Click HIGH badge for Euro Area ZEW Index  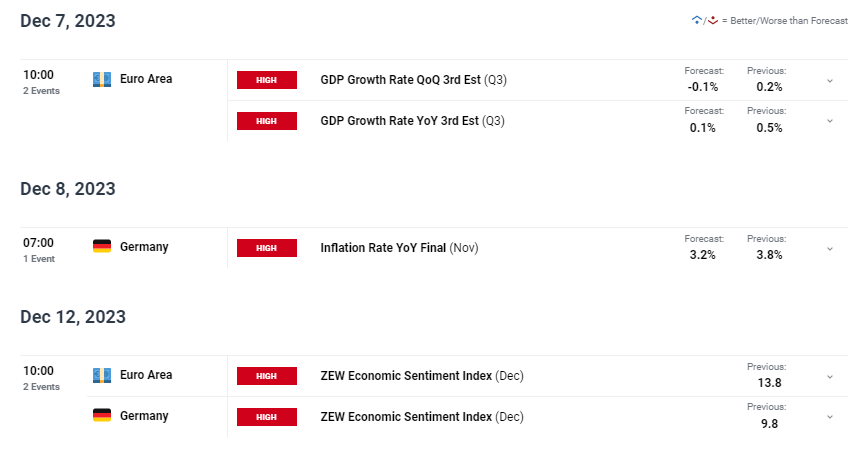267,376
